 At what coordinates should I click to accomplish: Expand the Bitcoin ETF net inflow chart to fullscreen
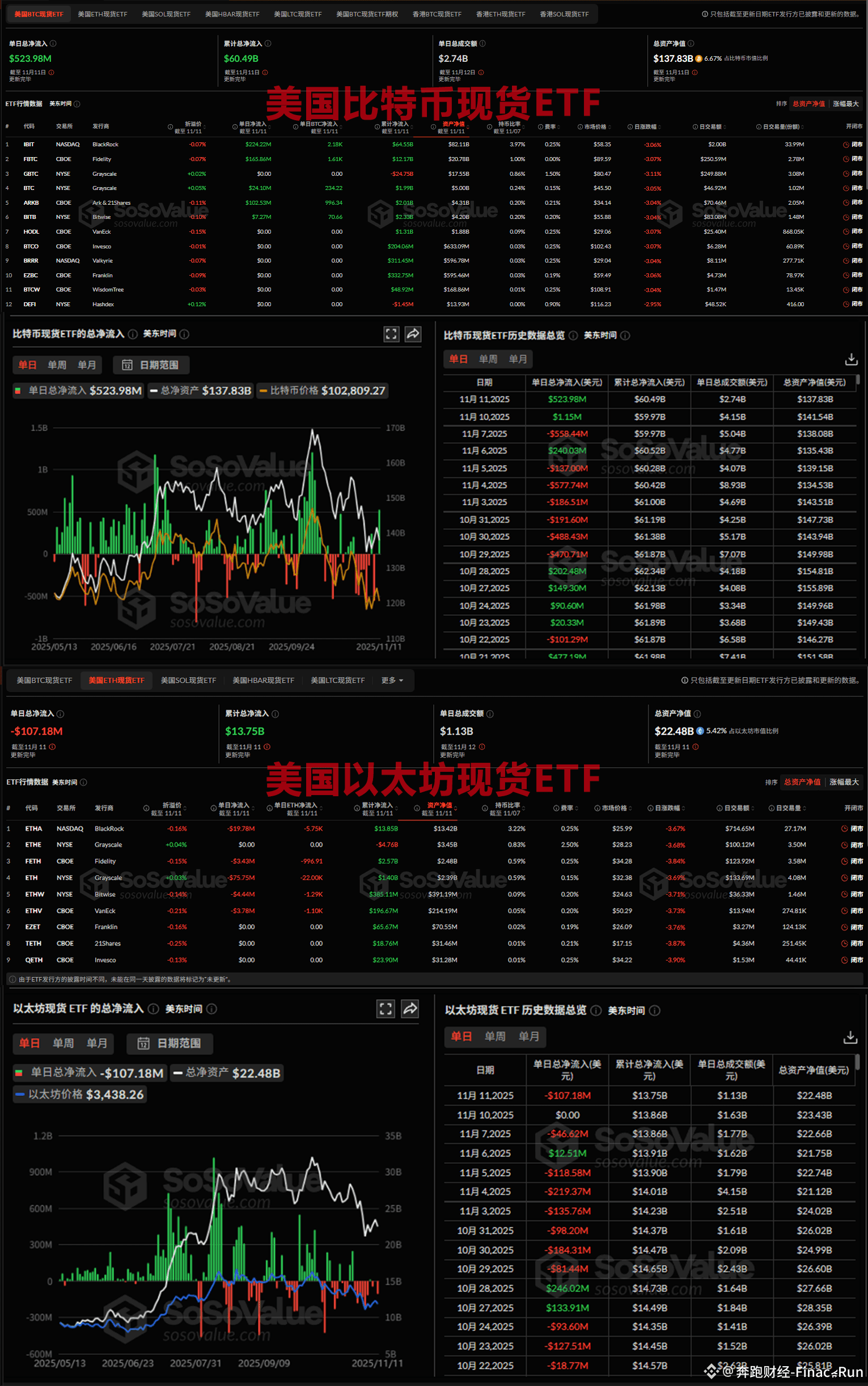pos(391,334)
